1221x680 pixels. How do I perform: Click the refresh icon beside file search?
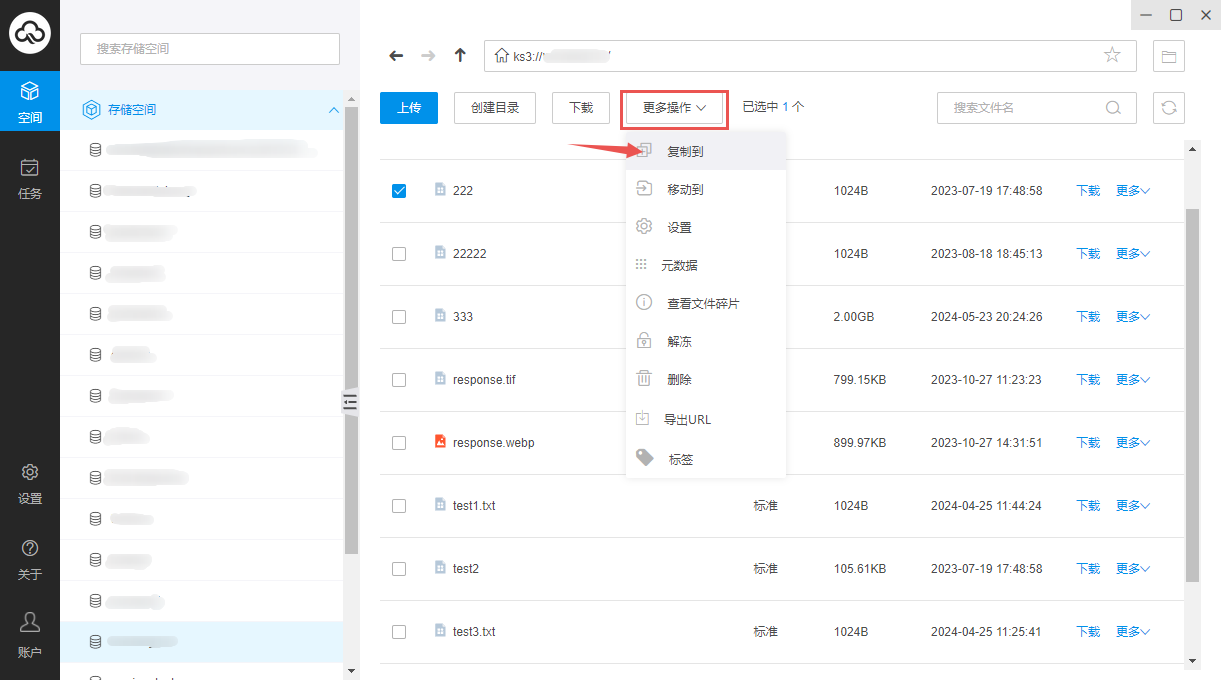1168,108
